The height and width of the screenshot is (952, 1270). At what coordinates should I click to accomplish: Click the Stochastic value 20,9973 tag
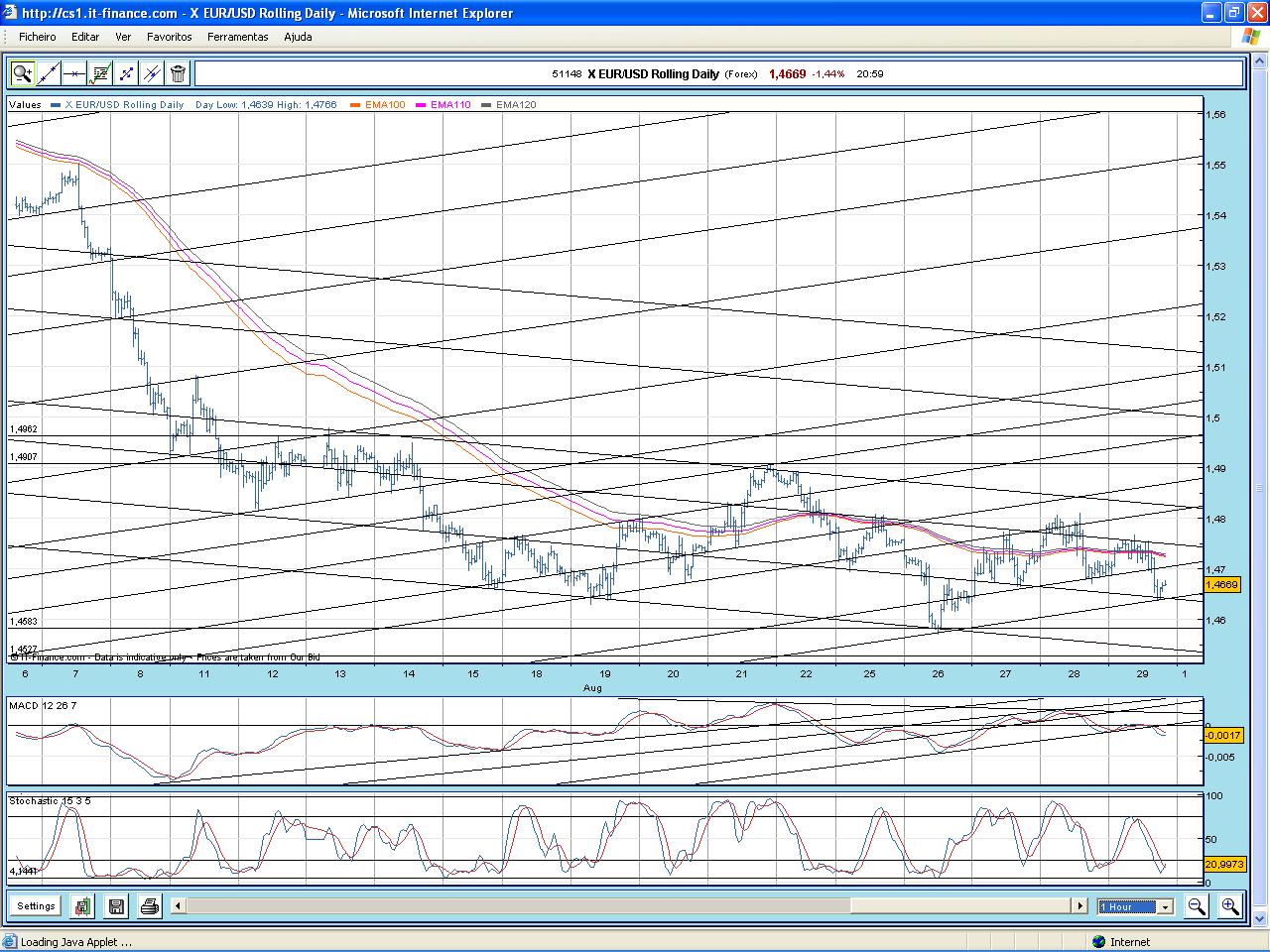[1223, 865]
